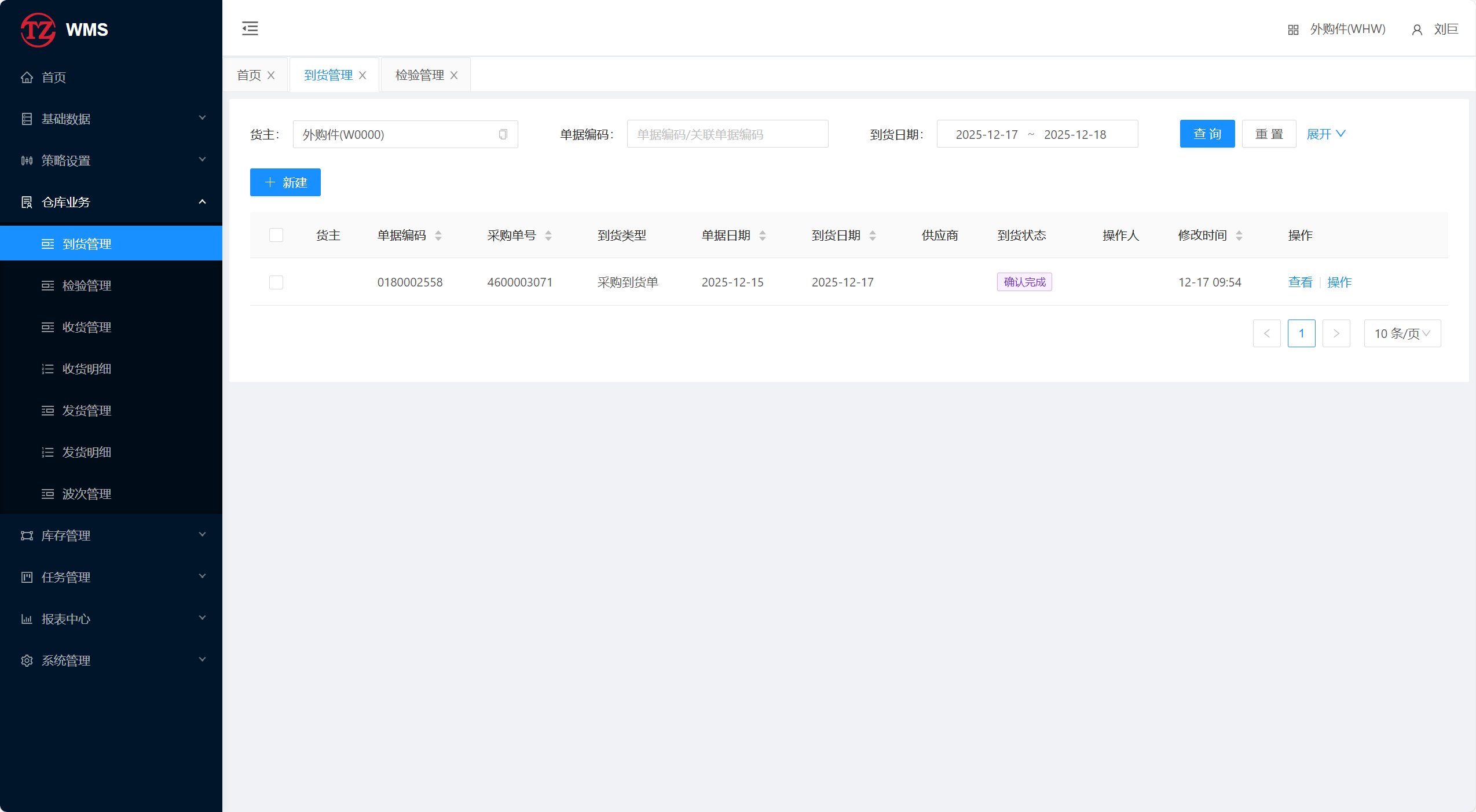Click the 查询 search button
Viewport: 1476px width, 812px height.
[x=1207, y=134]
